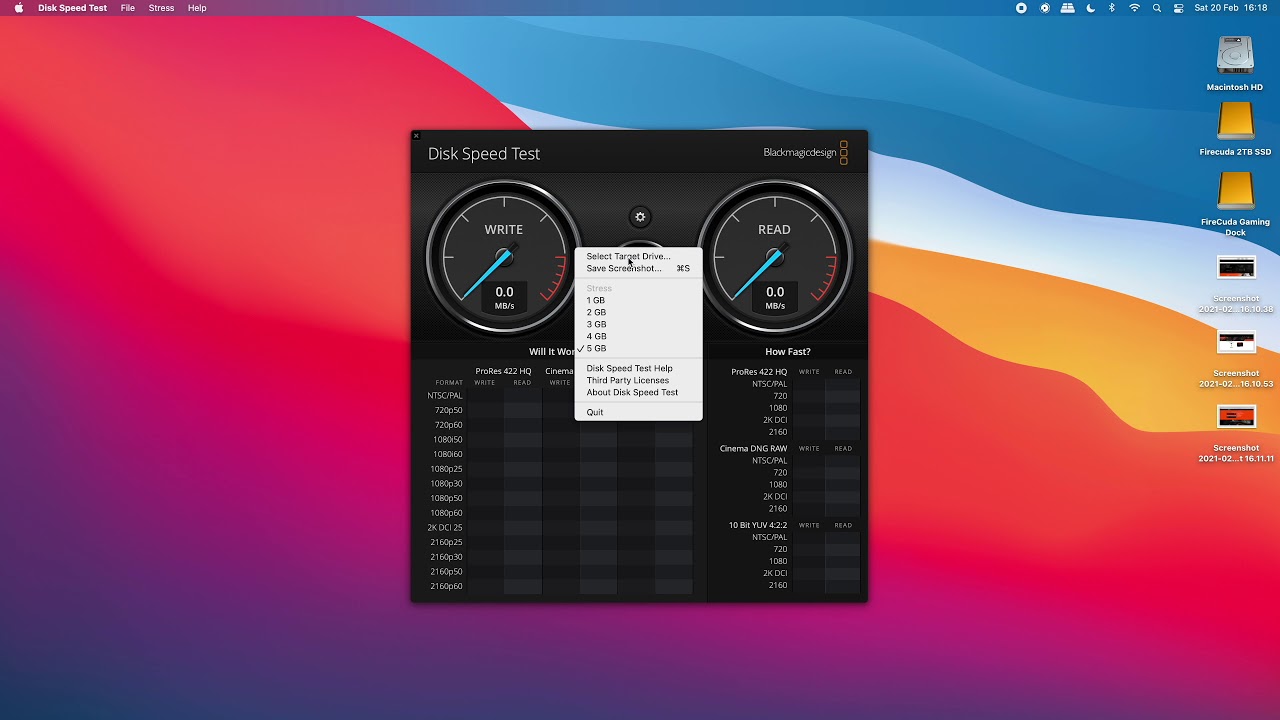
Task: Click the 'How Fast?' heading
Action: (788, 352)
